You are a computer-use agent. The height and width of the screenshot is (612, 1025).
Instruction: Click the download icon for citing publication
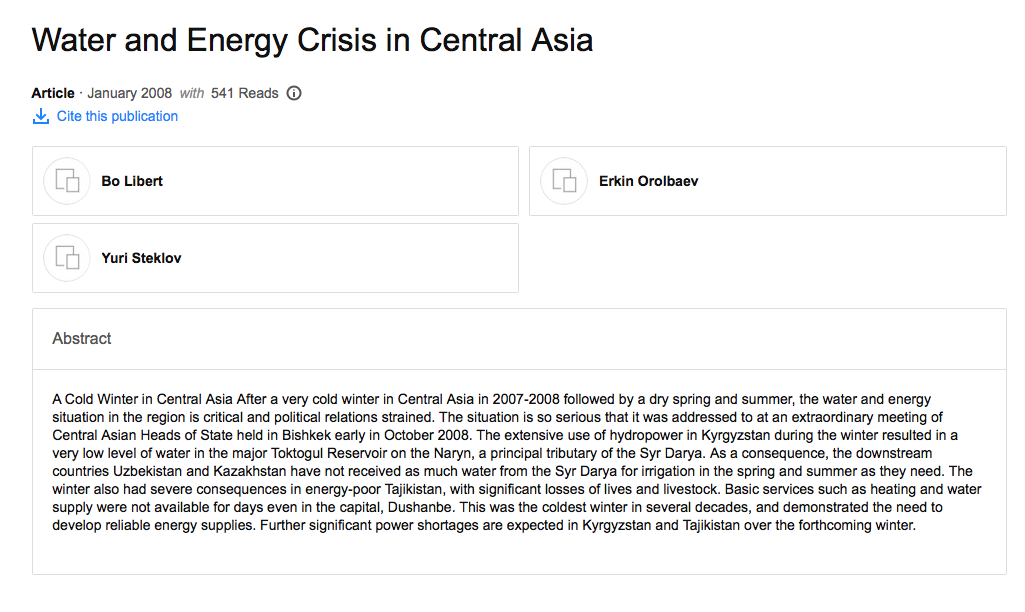coord(41,116)
